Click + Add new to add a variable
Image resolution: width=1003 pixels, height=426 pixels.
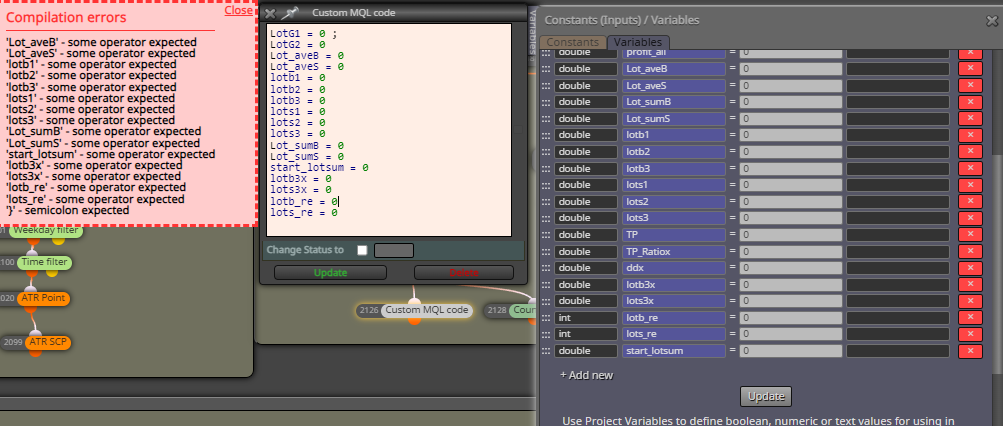coord(586,375)
